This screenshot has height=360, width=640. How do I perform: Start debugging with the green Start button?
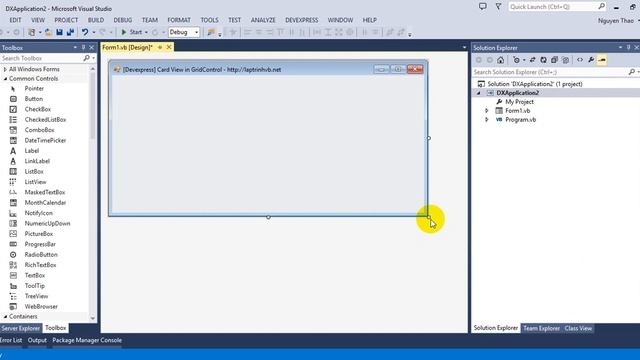pos(131,32)
